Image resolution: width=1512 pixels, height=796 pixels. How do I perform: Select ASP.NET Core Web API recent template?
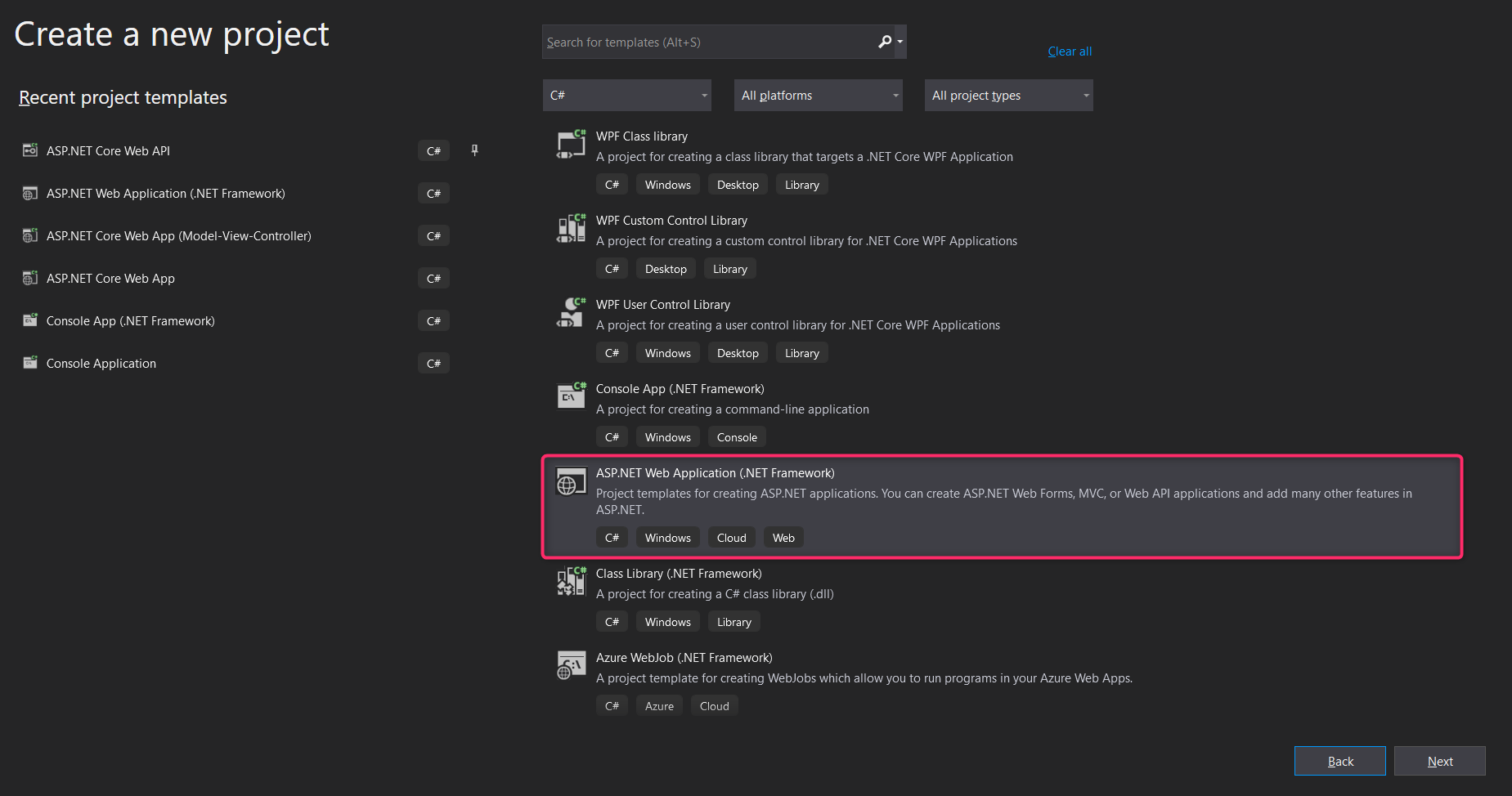click(108, 150)
